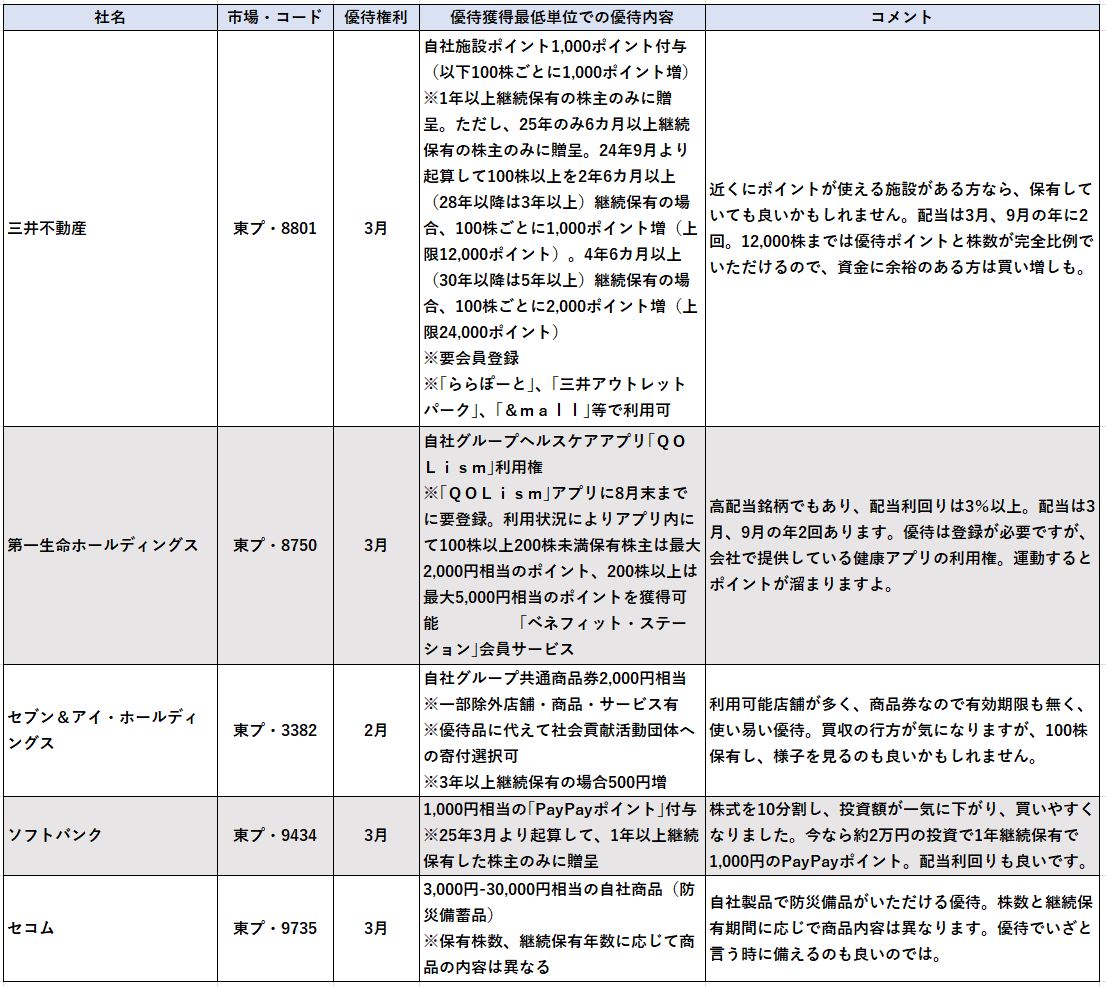Click the 優待権利 column header

[x=376, y=17]
